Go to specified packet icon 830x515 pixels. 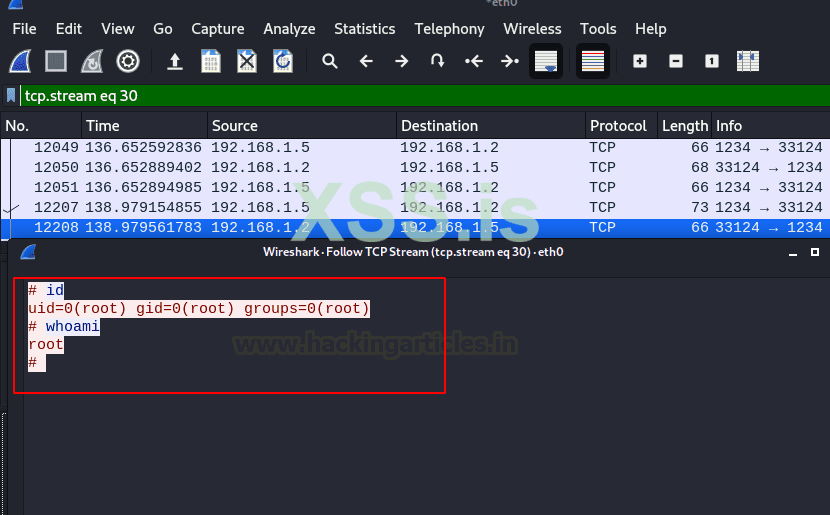(x=437, y=61)
